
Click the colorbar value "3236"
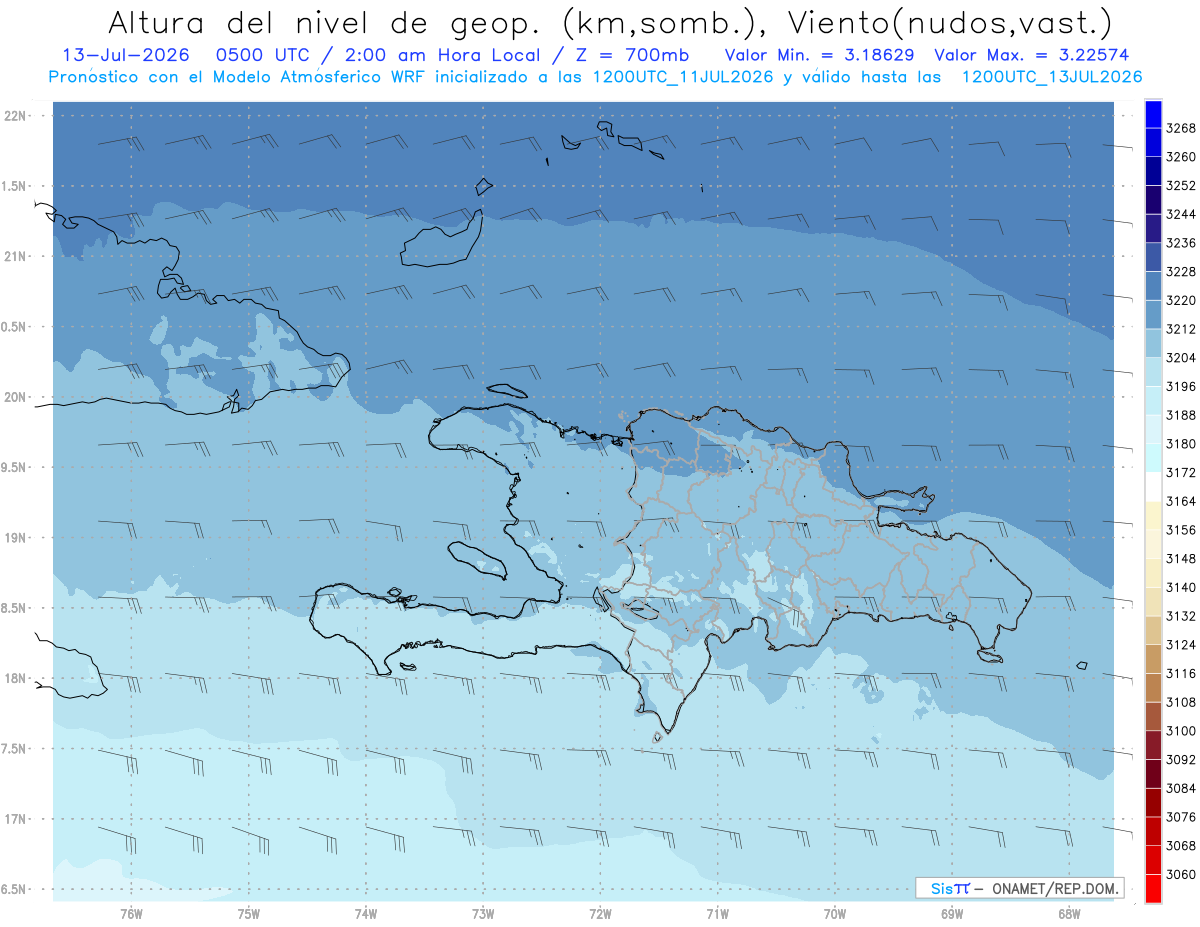coord(1181,243)
